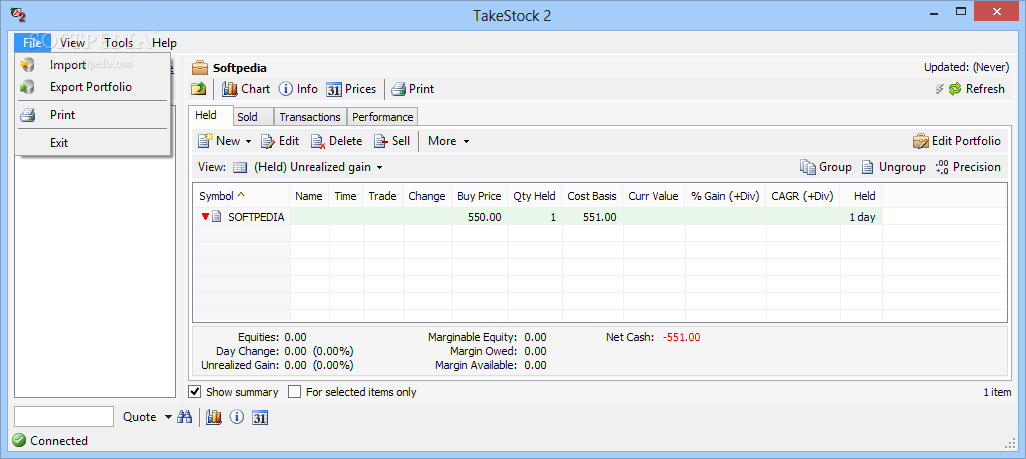
Task: Open the (Held) Unrealized gain view dropdown
Action: click(x=318, y=167)
